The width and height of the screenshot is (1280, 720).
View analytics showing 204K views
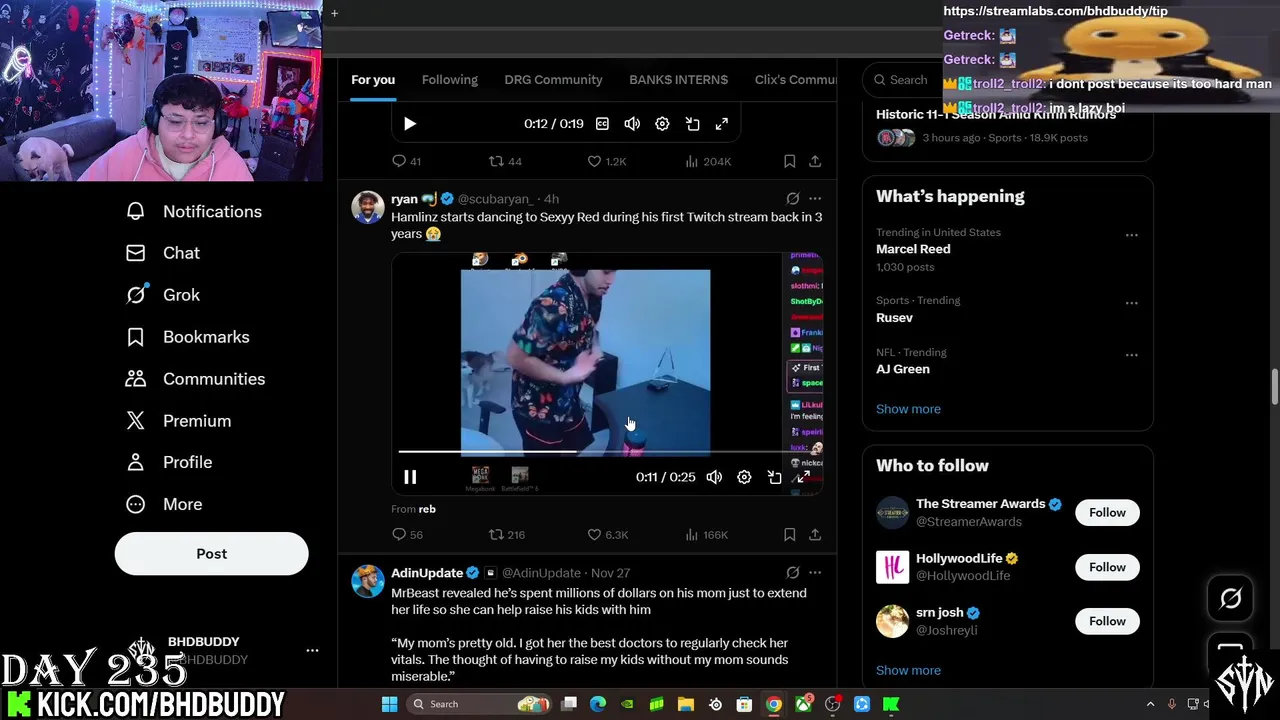(707, 161)
